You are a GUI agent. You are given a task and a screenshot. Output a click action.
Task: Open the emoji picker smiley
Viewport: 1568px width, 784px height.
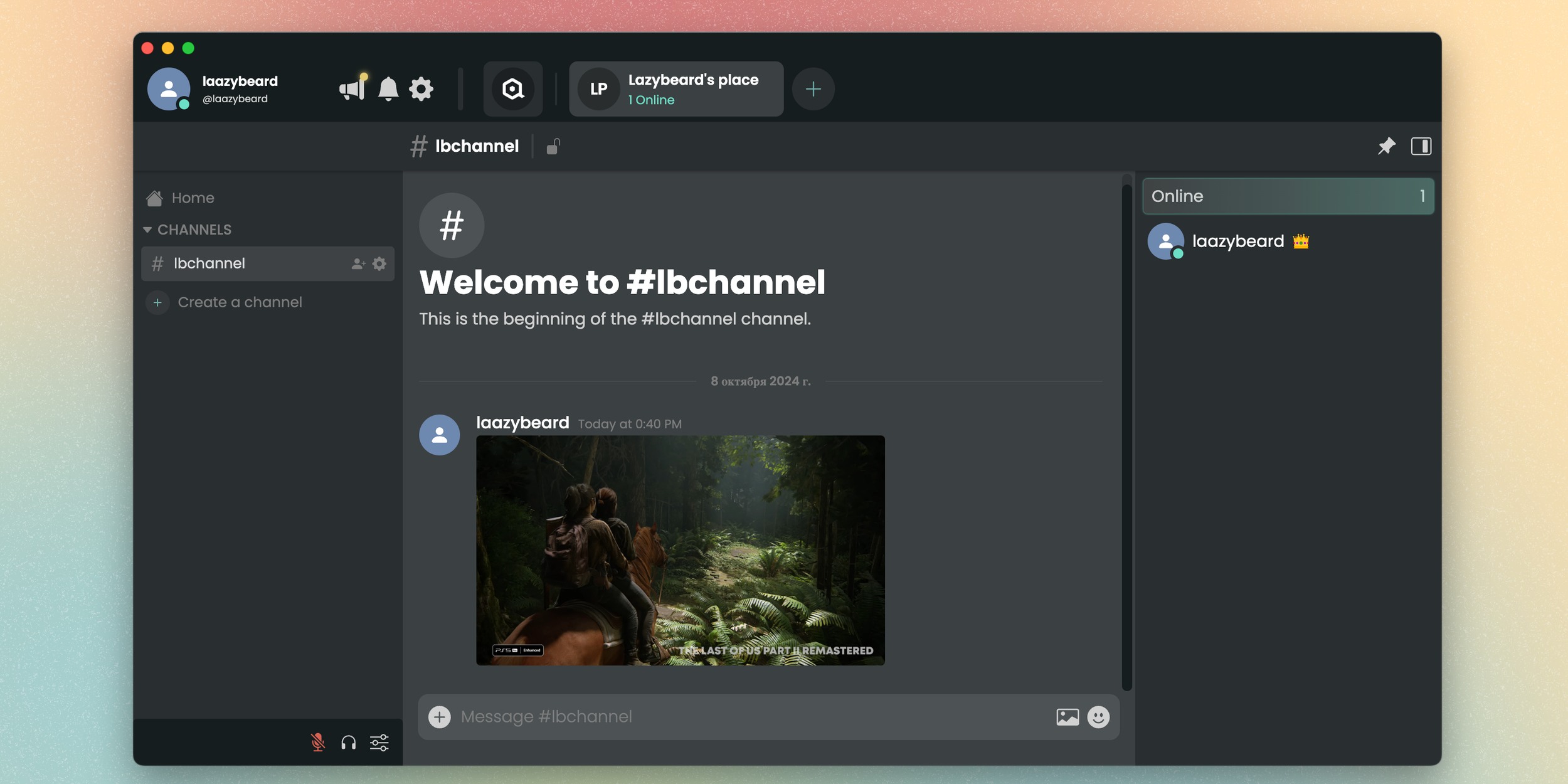[x=1098, y=717]
